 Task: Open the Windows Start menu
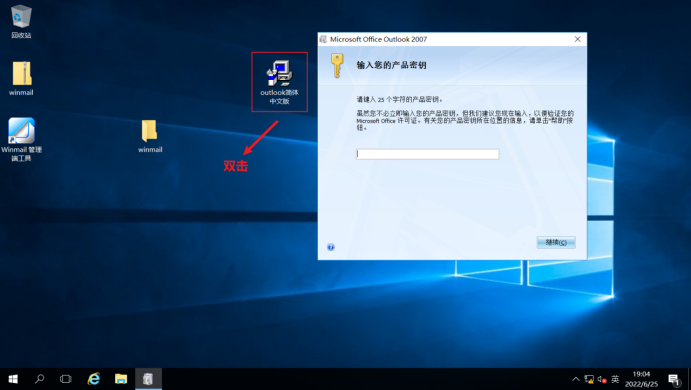point(13,379)
